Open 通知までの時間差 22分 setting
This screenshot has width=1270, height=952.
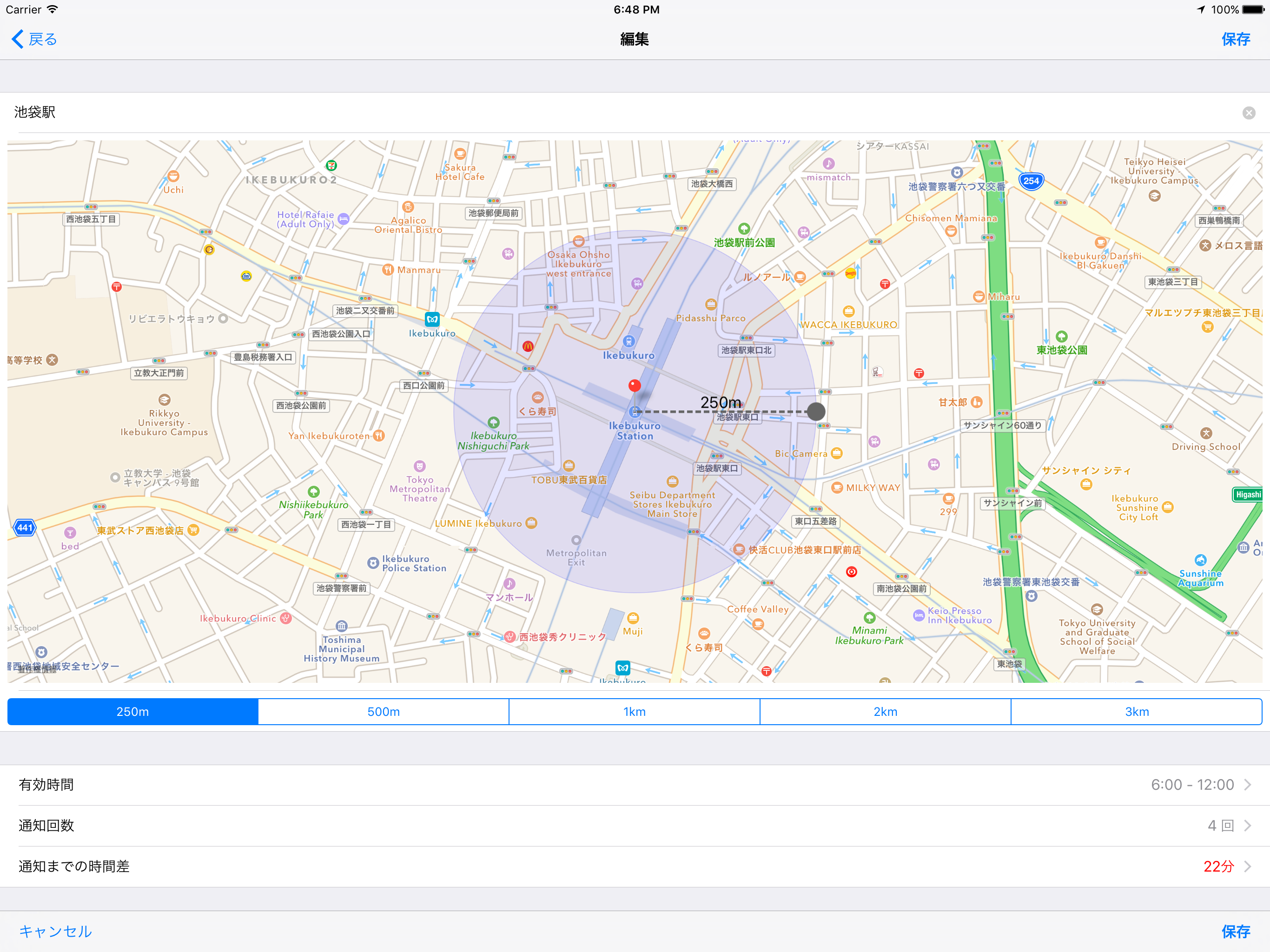point(635,866)
